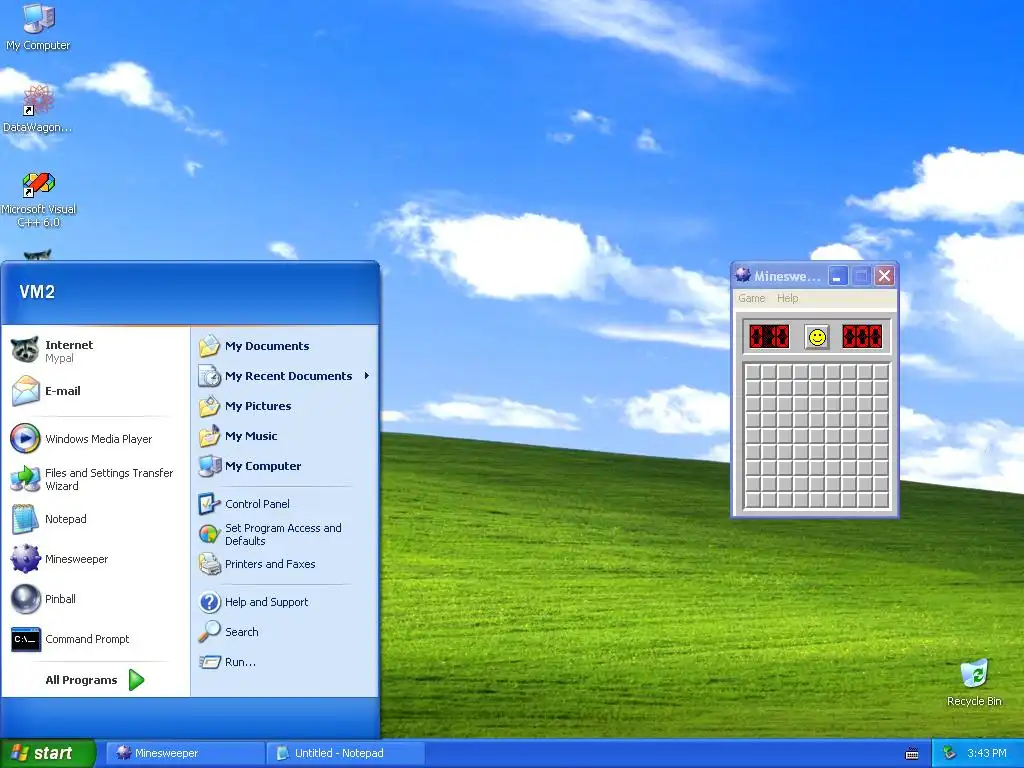This screenshot has height=768, width=1024.
Task: Click the VM2 user name header
Action: coord(37,291)
